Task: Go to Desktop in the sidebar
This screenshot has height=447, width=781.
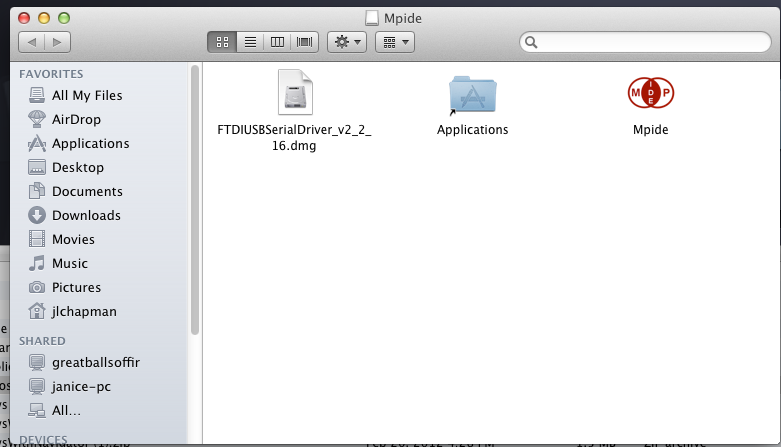Action: [78, 167]
